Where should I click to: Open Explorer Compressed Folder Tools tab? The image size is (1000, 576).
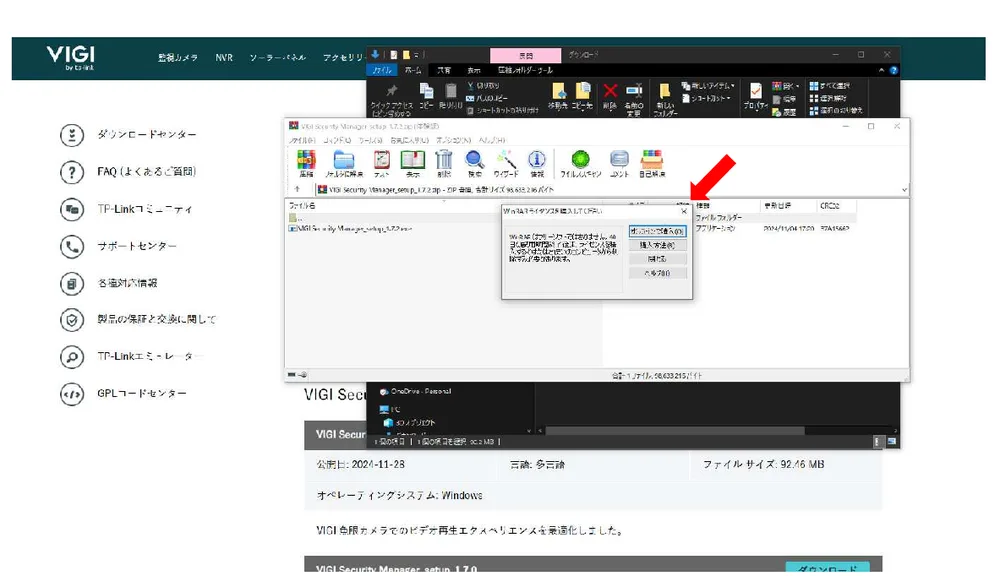[526, 70]
